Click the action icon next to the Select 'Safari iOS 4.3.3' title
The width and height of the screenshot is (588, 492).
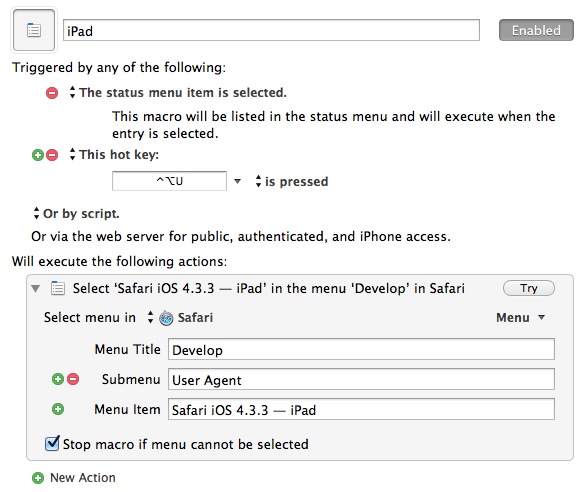point(58,288)
